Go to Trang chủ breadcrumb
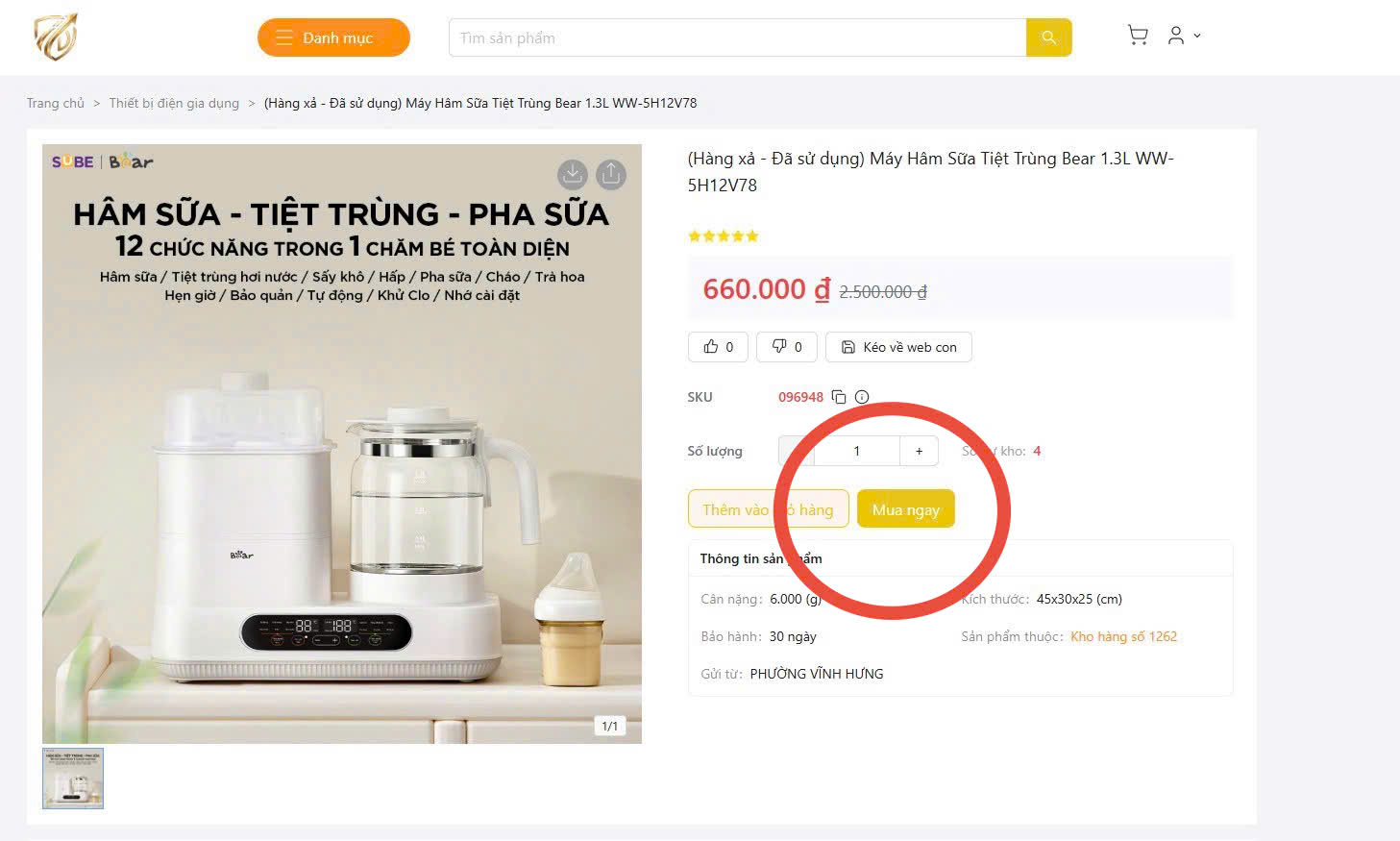This screenshot has height=841, width=1400. pos(56,103)
